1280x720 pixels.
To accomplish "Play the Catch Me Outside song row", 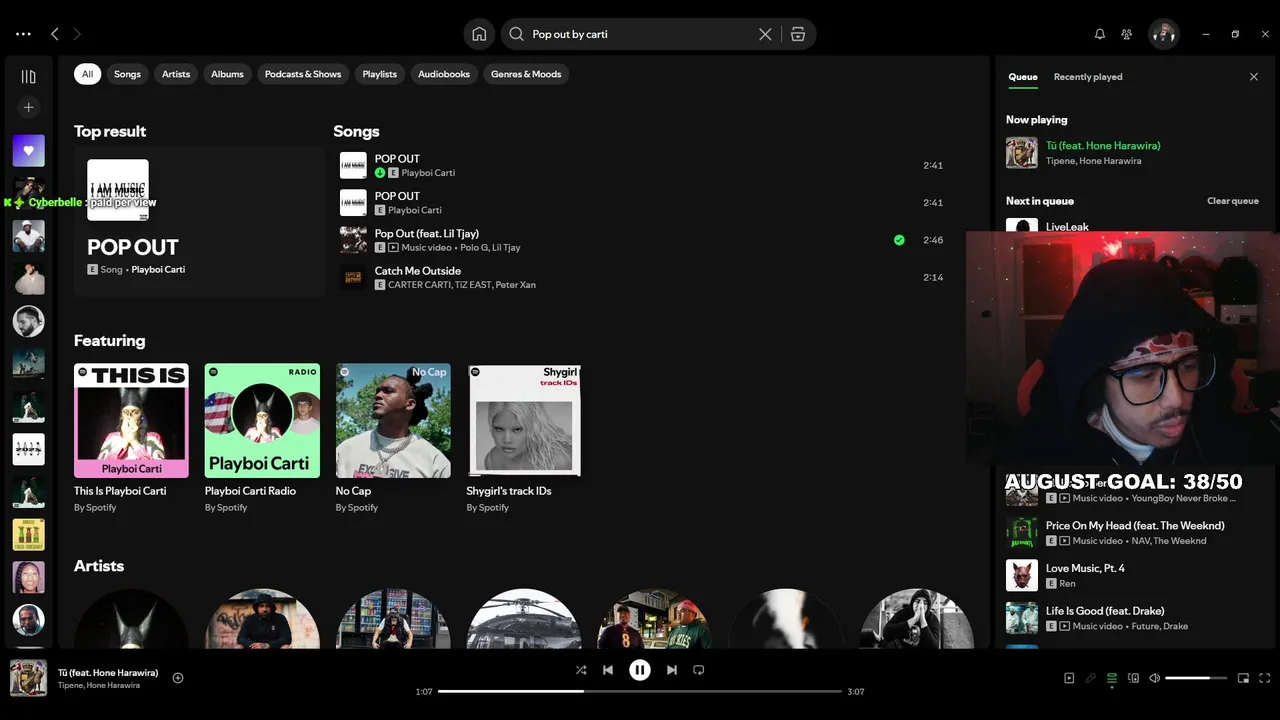I will tap(643, 277).
